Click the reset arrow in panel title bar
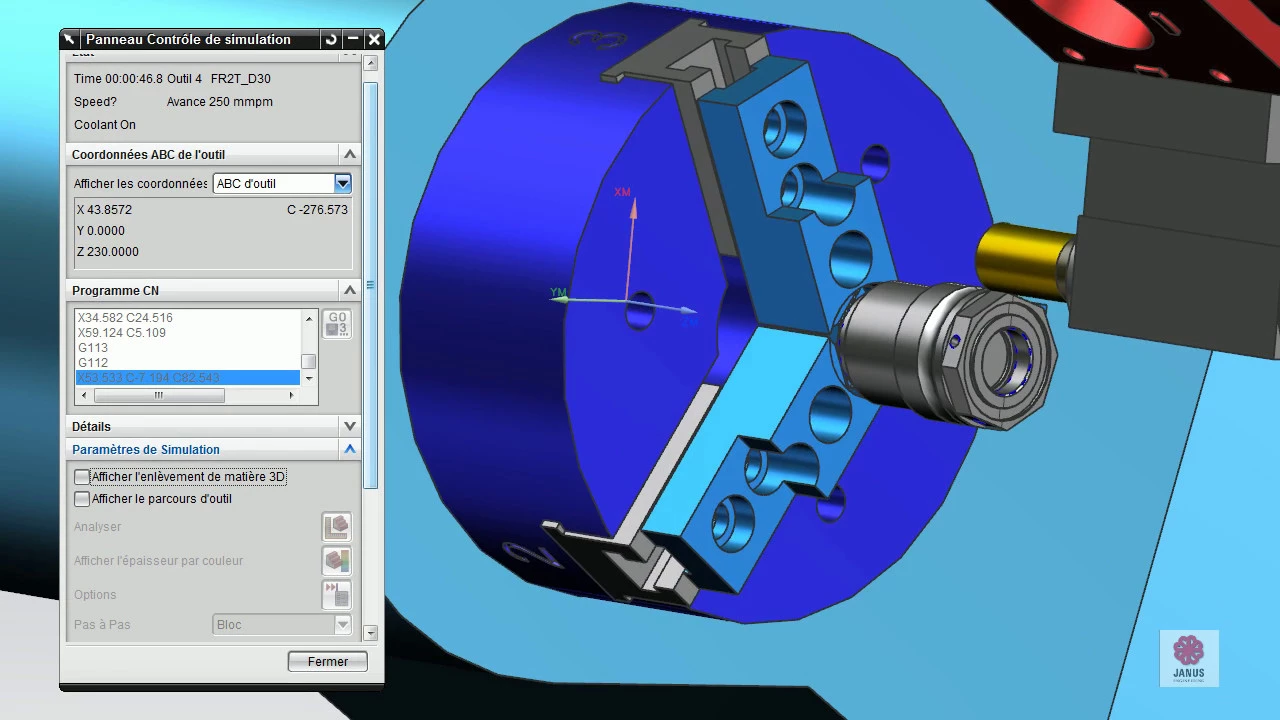The height and width of the screenshot is (720, 1280). tap(331, 40)
